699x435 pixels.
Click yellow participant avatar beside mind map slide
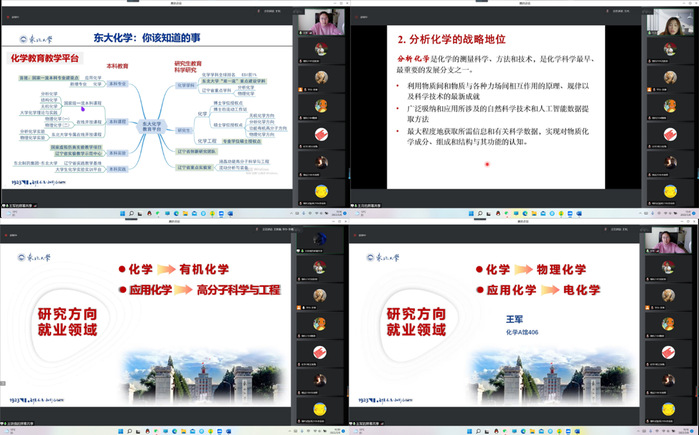point(321,188)
